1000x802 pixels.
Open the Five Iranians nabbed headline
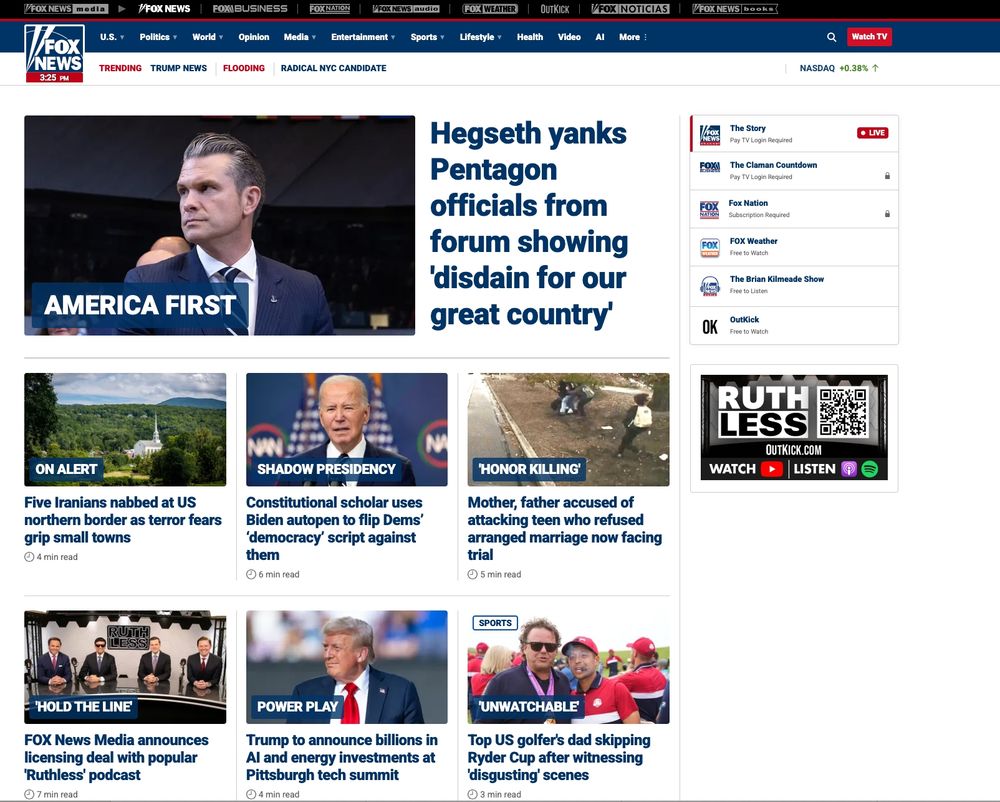123,520
